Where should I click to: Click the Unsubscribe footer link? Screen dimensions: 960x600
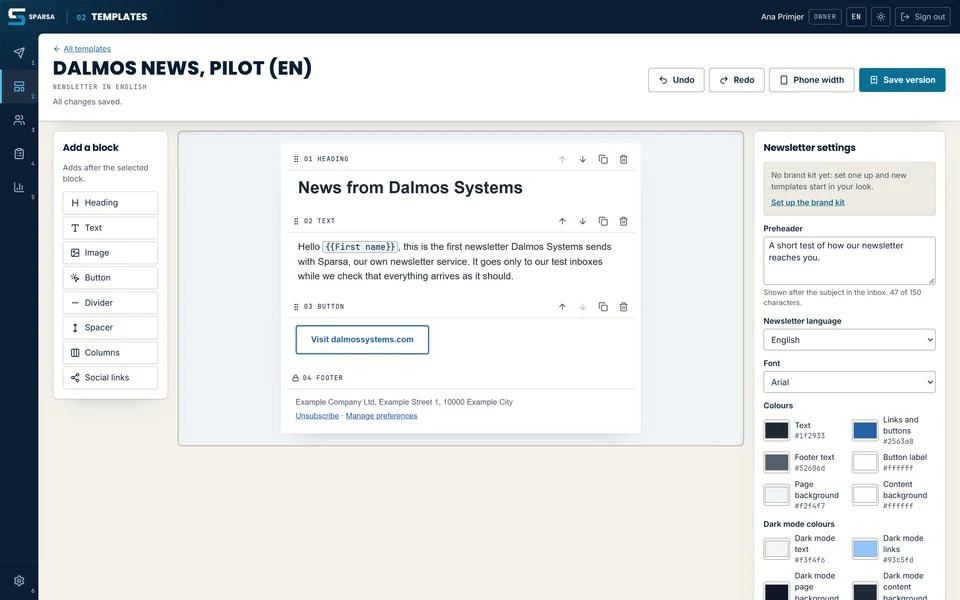(x=317, y=416)
